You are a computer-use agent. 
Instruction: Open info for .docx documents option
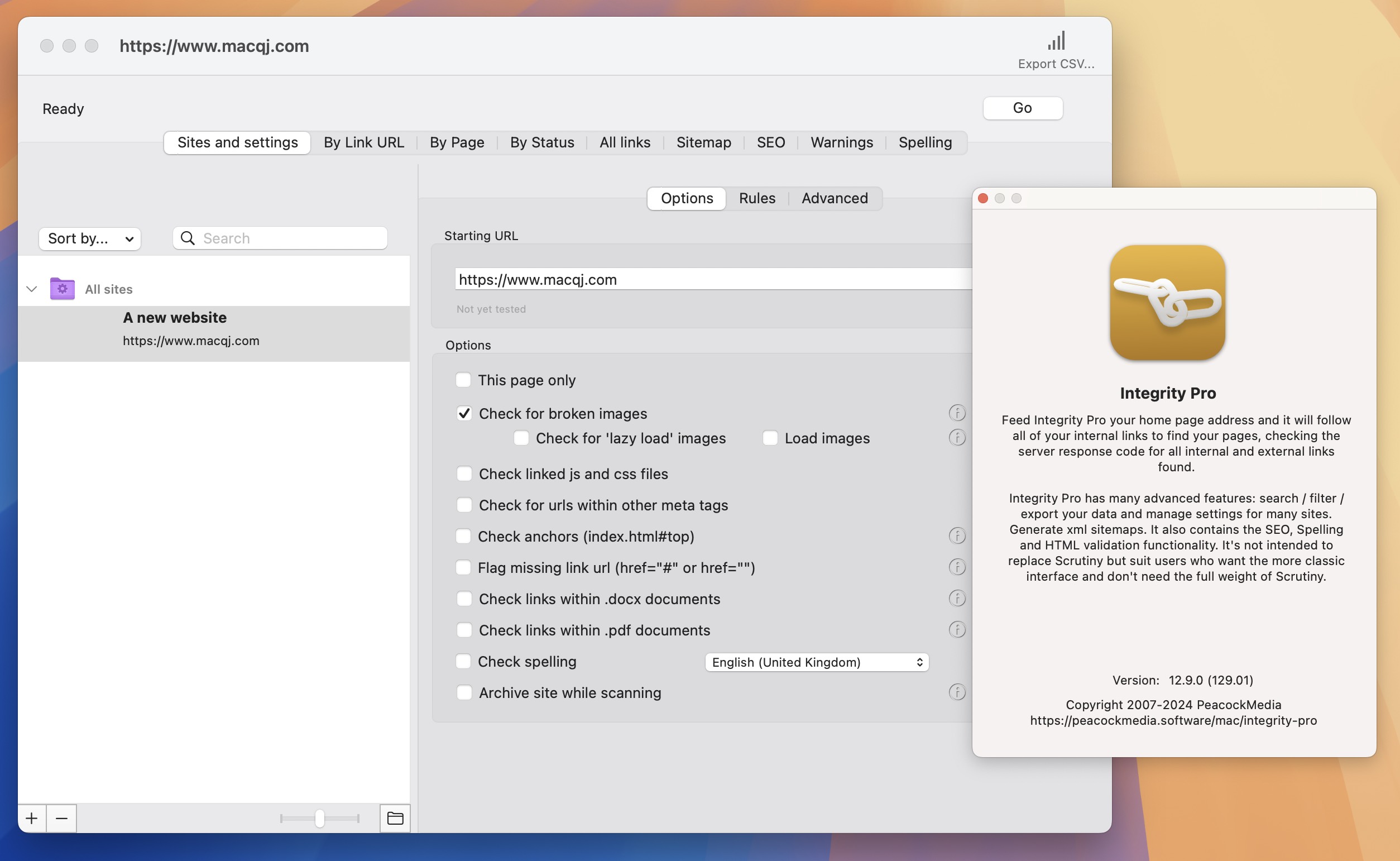957,599
